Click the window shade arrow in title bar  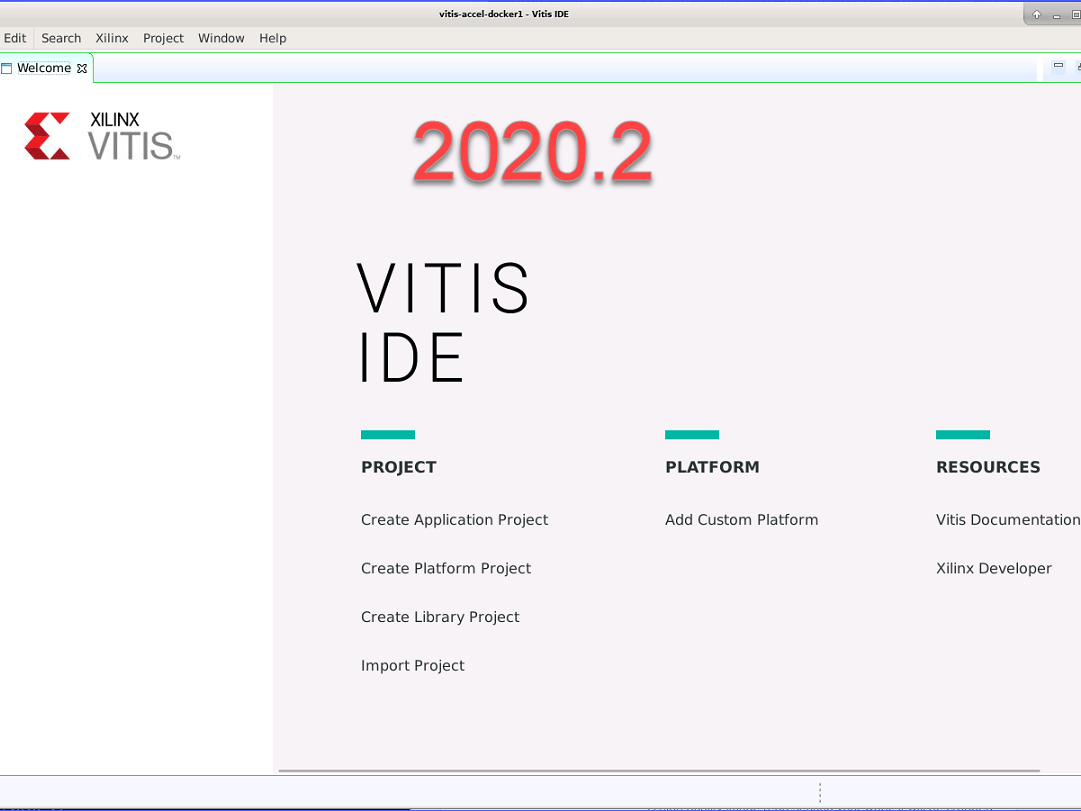pyautogui.click(x=1036, y=13)
